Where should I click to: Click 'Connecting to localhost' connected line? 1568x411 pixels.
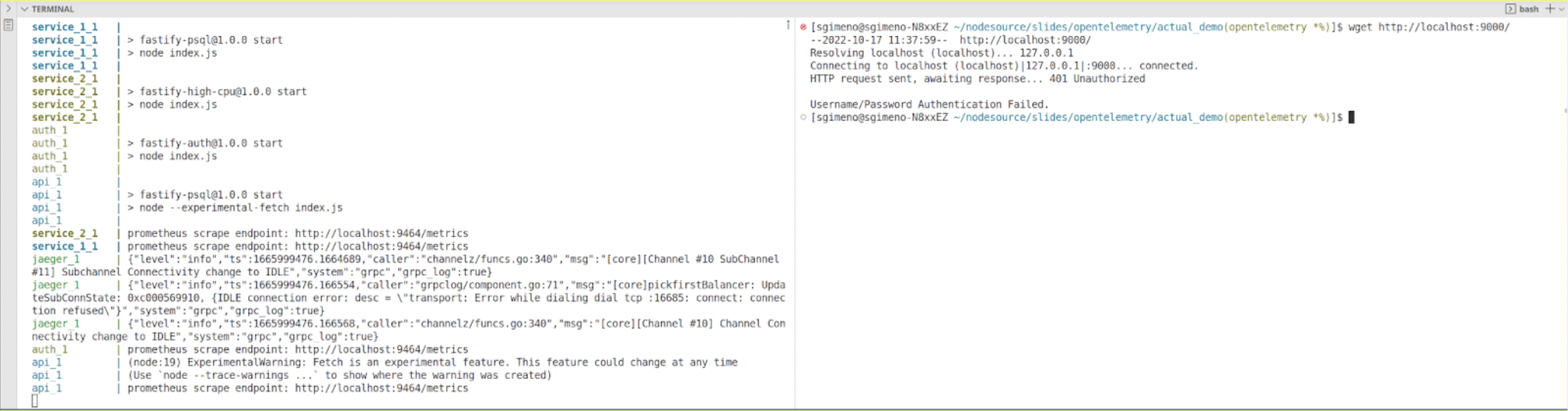click(1004, 66)
